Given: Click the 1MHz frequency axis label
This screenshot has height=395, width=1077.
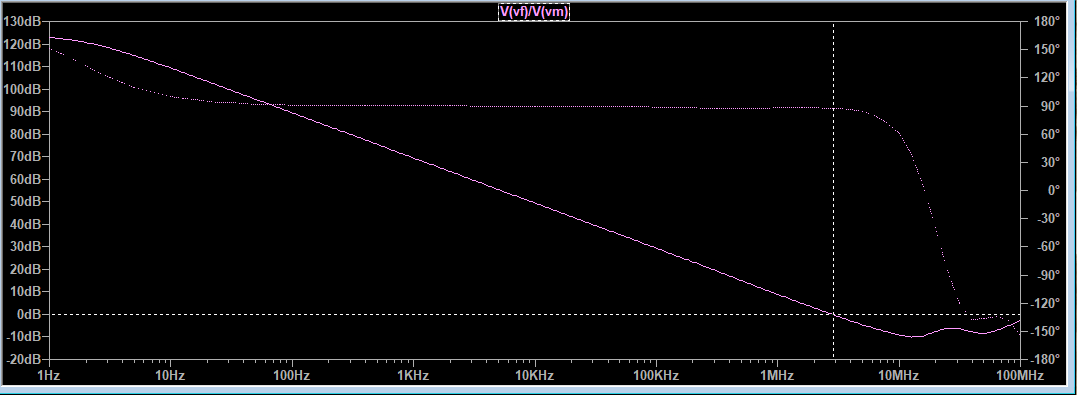Looking at the screenshot, I should [778, 376].
